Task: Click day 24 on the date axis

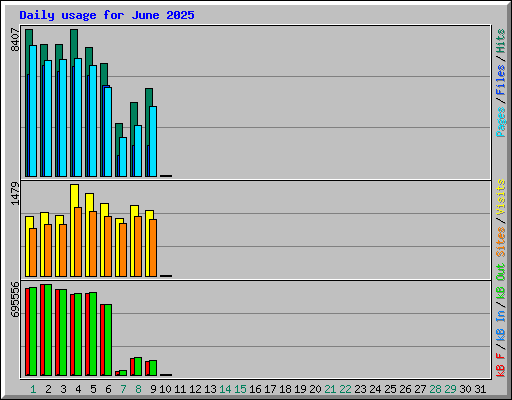Action: (375, 389)
